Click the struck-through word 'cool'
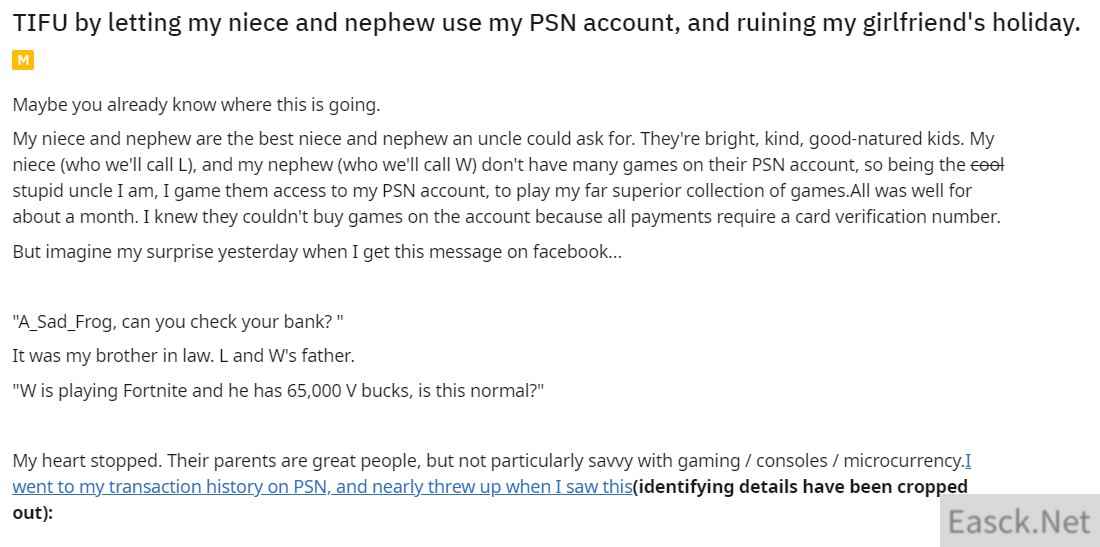Viewport: 1100px width, 547px height. click(988, 165)
